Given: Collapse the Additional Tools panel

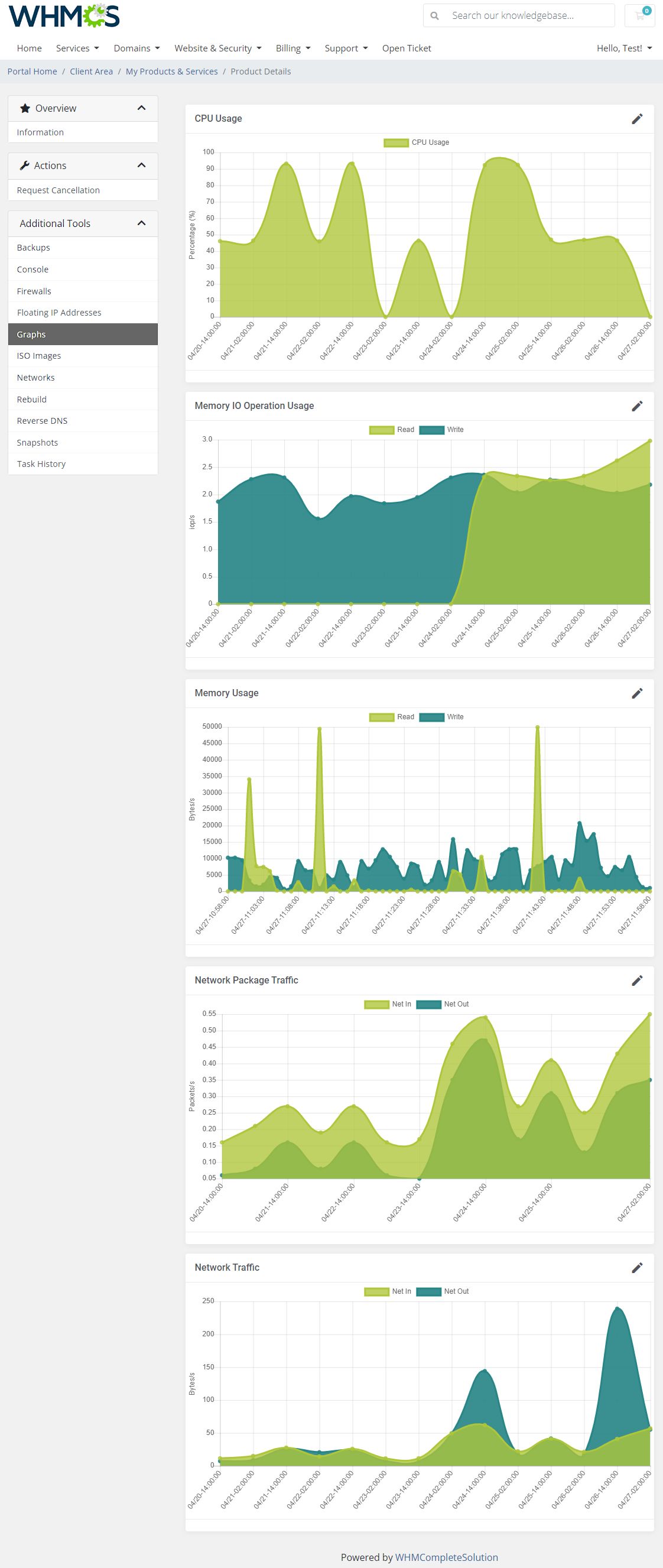Looking at the screenshot, I should (141, 223).
